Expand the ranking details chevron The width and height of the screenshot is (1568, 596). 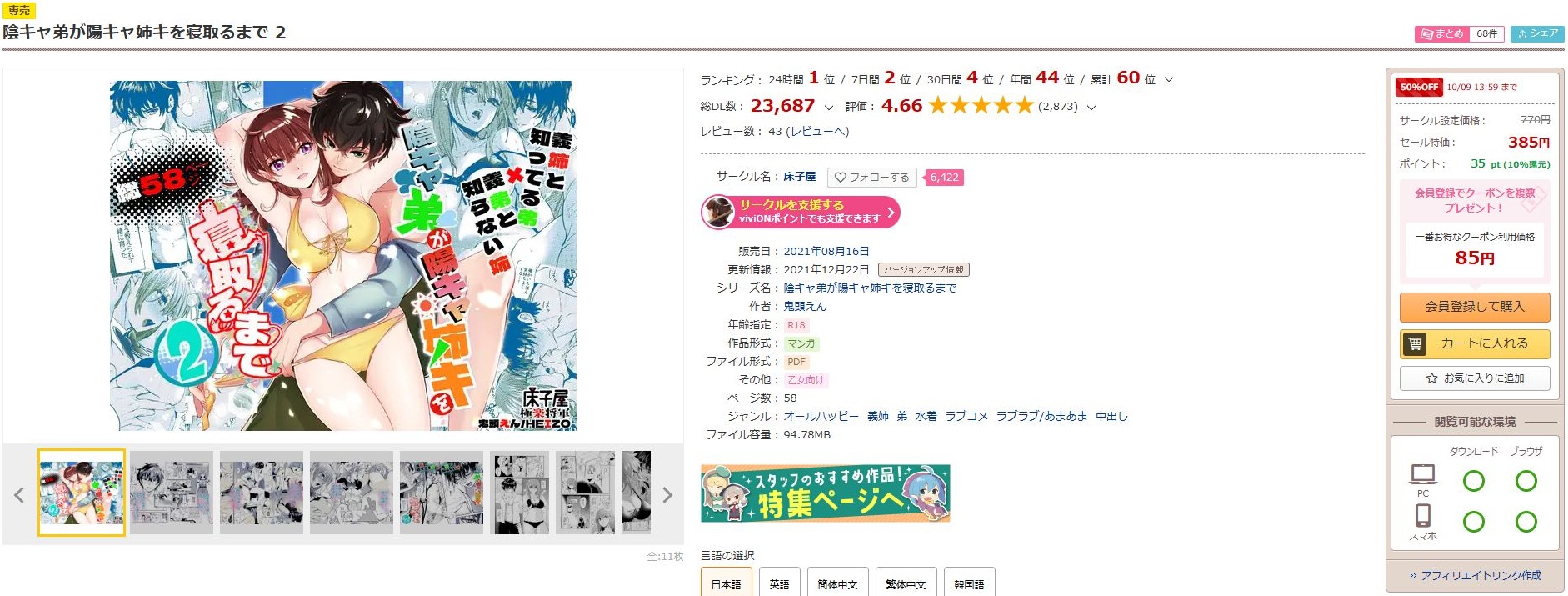point(1169,80)
